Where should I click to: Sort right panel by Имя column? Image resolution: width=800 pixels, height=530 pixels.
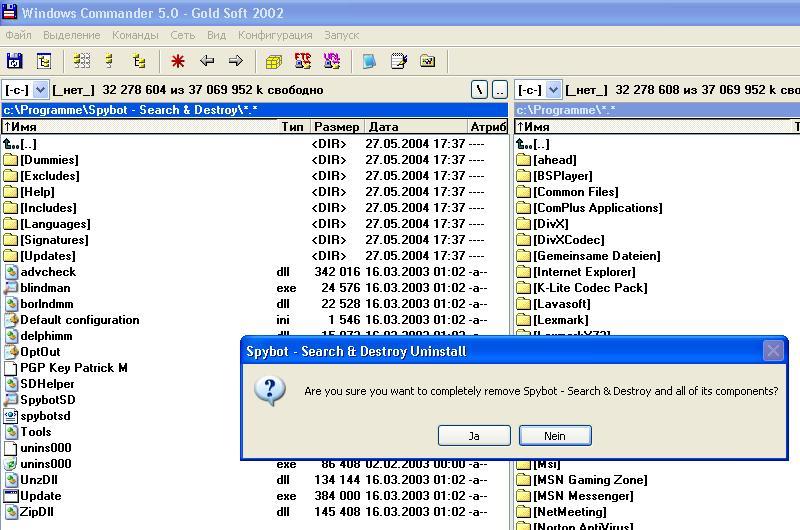click(x=653, y=127)
